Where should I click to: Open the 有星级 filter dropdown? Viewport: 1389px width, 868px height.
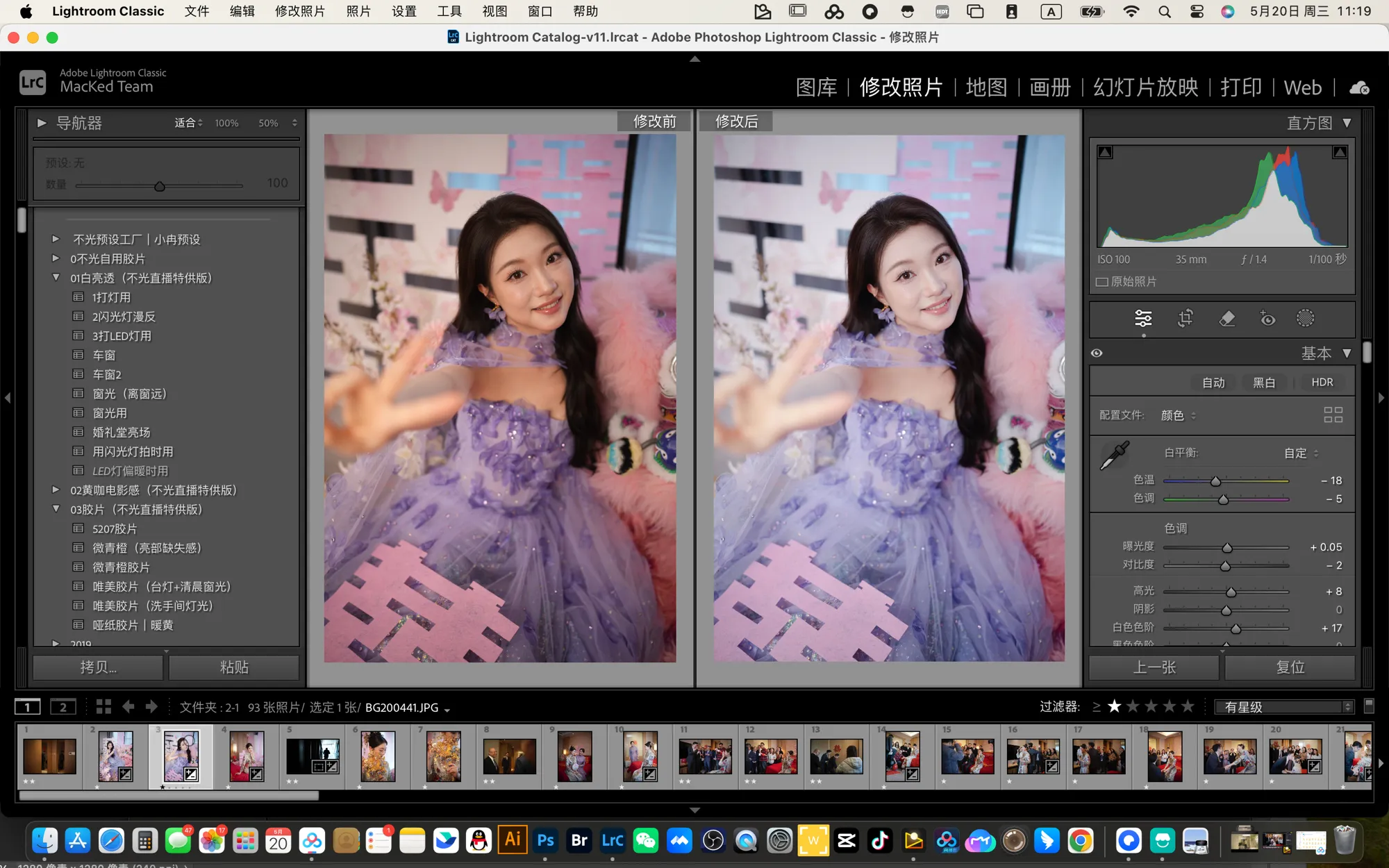(1284, 707)
